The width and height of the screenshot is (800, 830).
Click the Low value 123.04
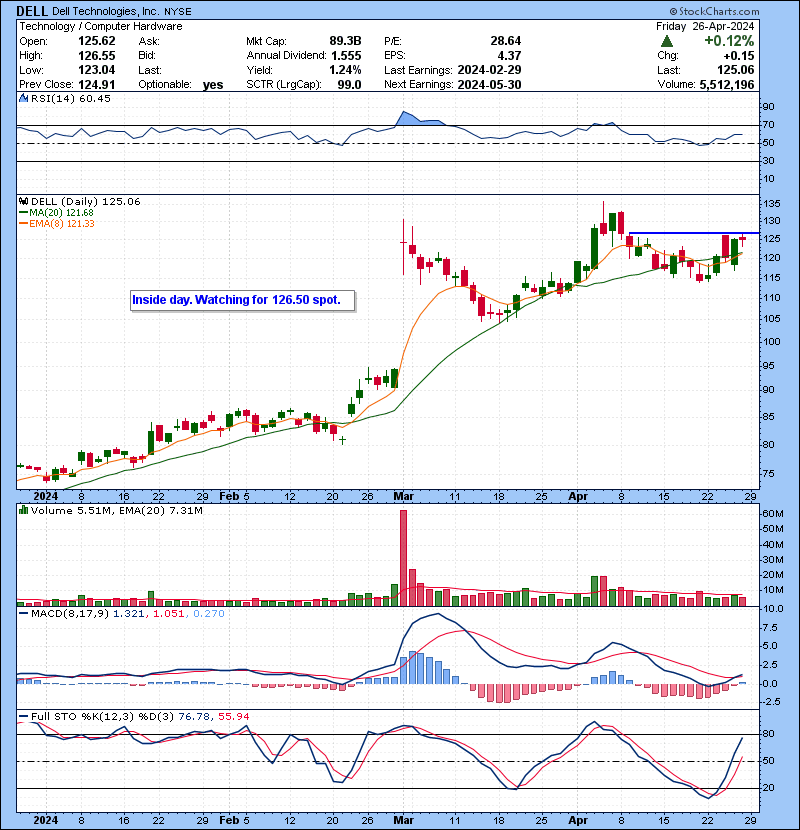tap(96, 70)
